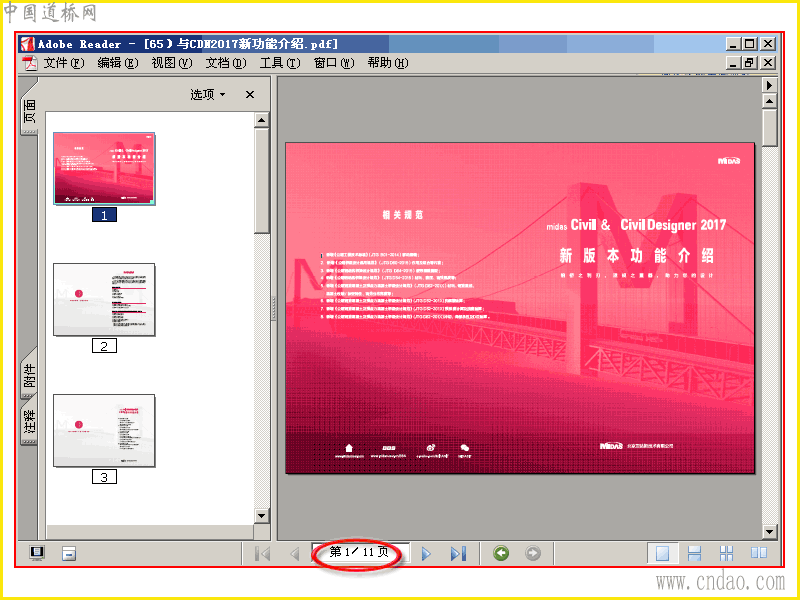The image size is (800, 600).
Task: Click the hide toolbars icon in status bar
Action: (69, 554)
